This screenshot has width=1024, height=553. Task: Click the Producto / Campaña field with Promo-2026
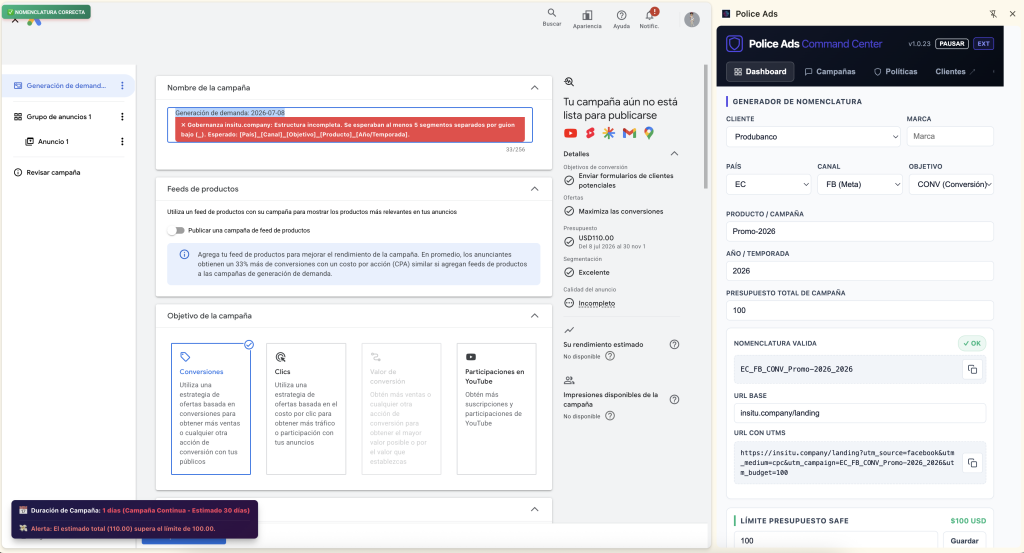[859, 232]
